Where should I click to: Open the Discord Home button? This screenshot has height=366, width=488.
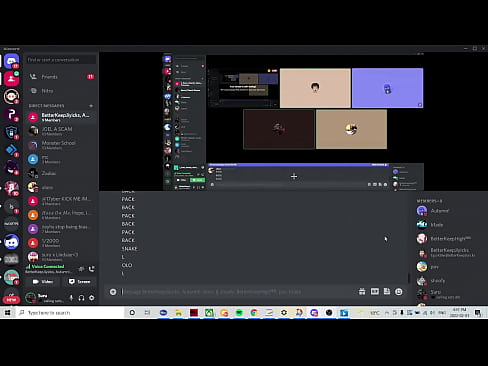[11, 61]
